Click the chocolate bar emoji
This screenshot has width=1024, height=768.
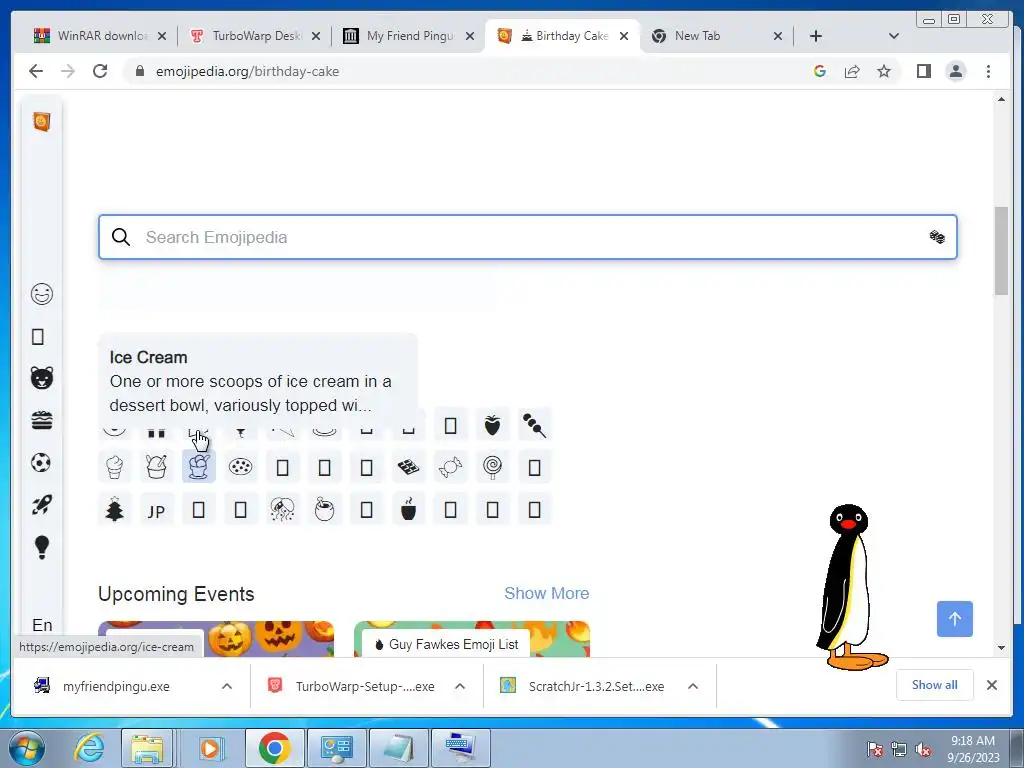408,467
